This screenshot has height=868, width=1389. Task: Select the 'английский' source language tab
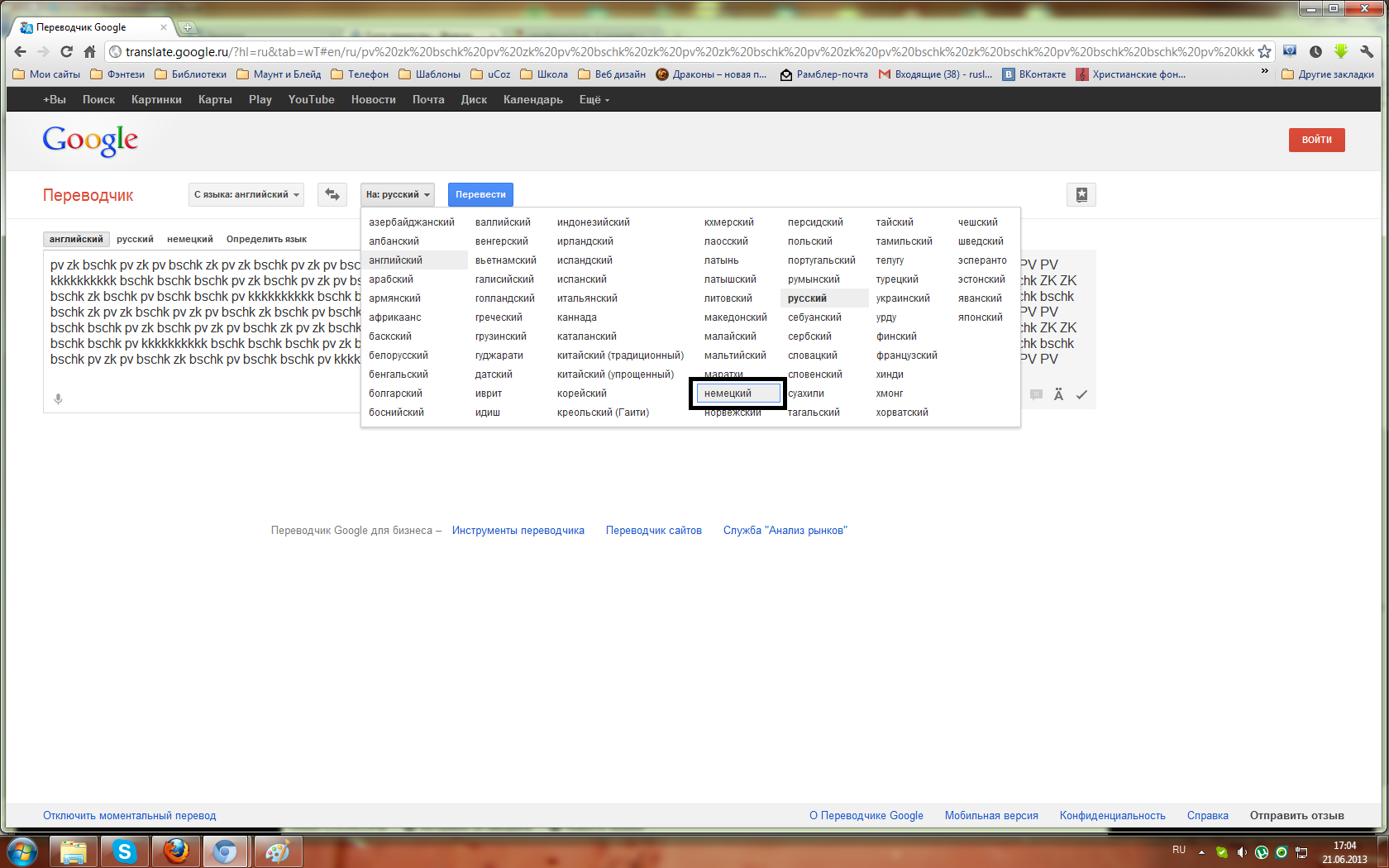point(76,239)
